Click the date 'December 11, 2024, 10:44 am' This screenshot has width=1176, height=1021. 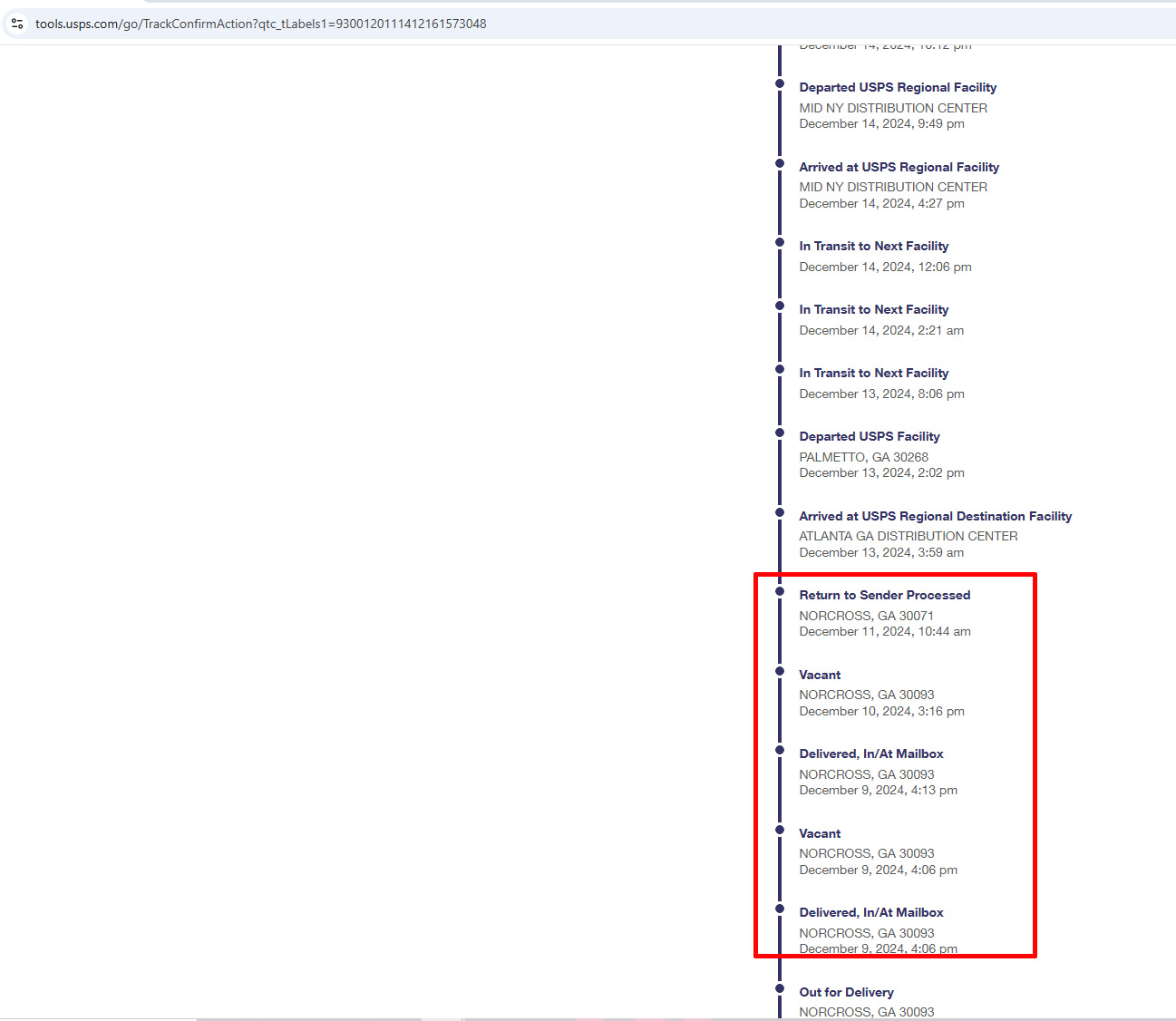tap(885, 631)
